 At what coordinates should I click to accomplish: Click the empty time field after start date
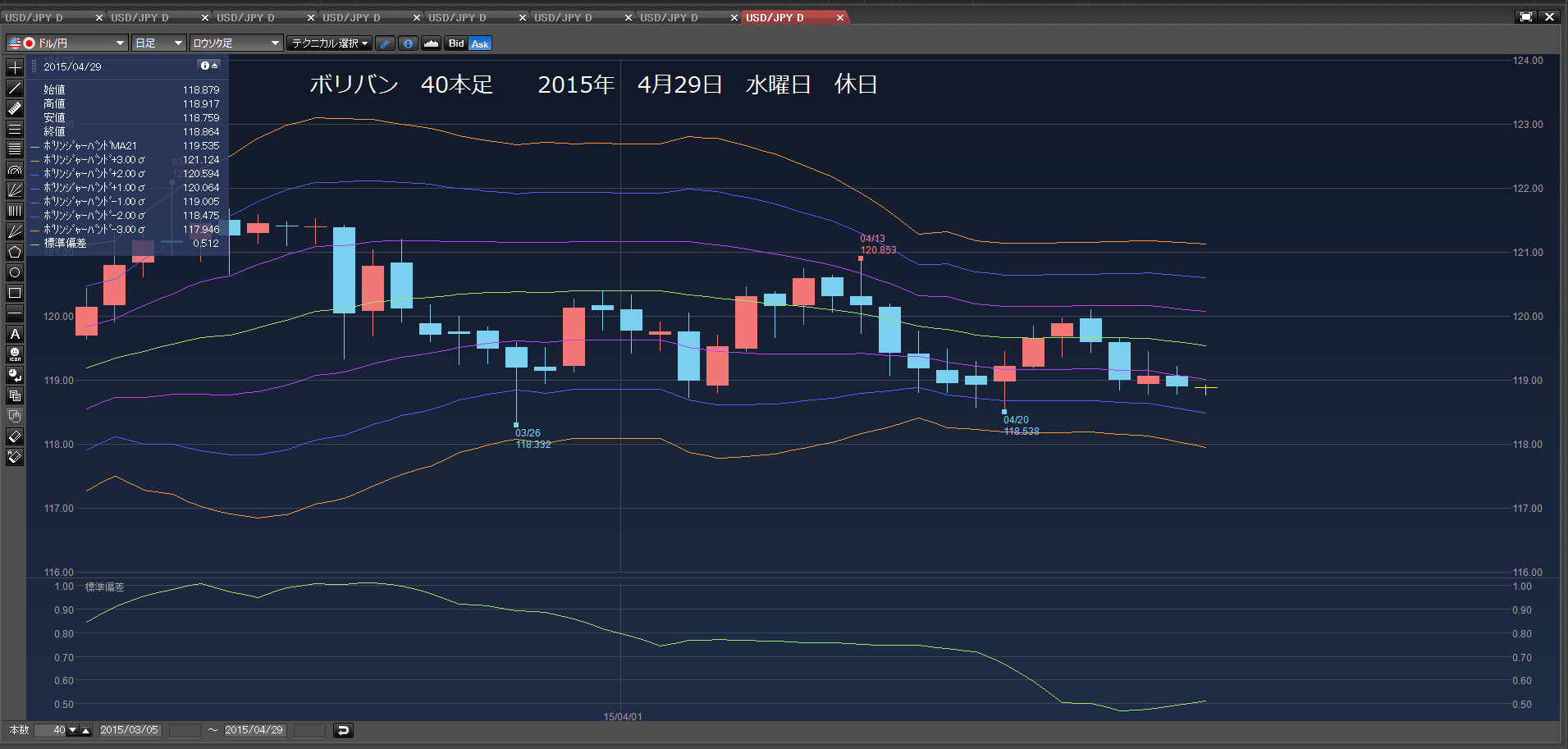pyautogui.click(x=185, y=730)
